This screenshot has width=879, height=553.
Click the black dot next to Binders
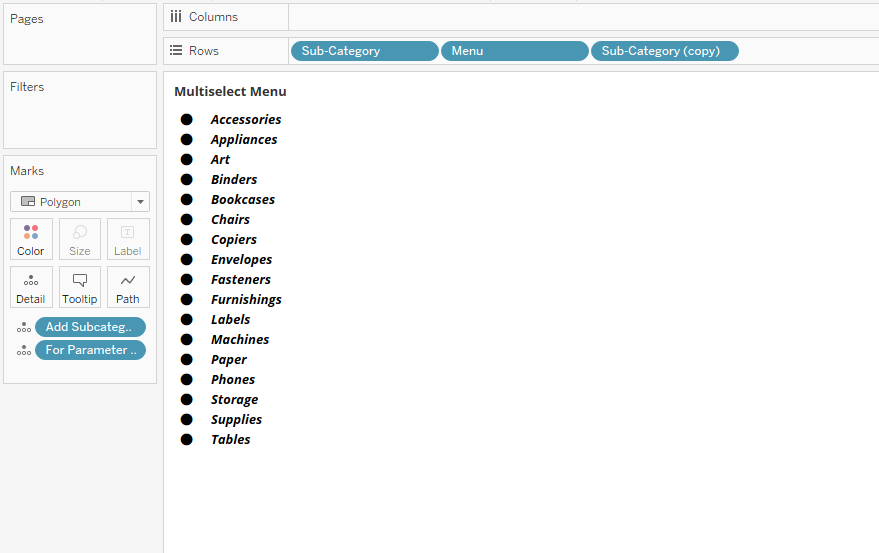[x=187, y=179]
